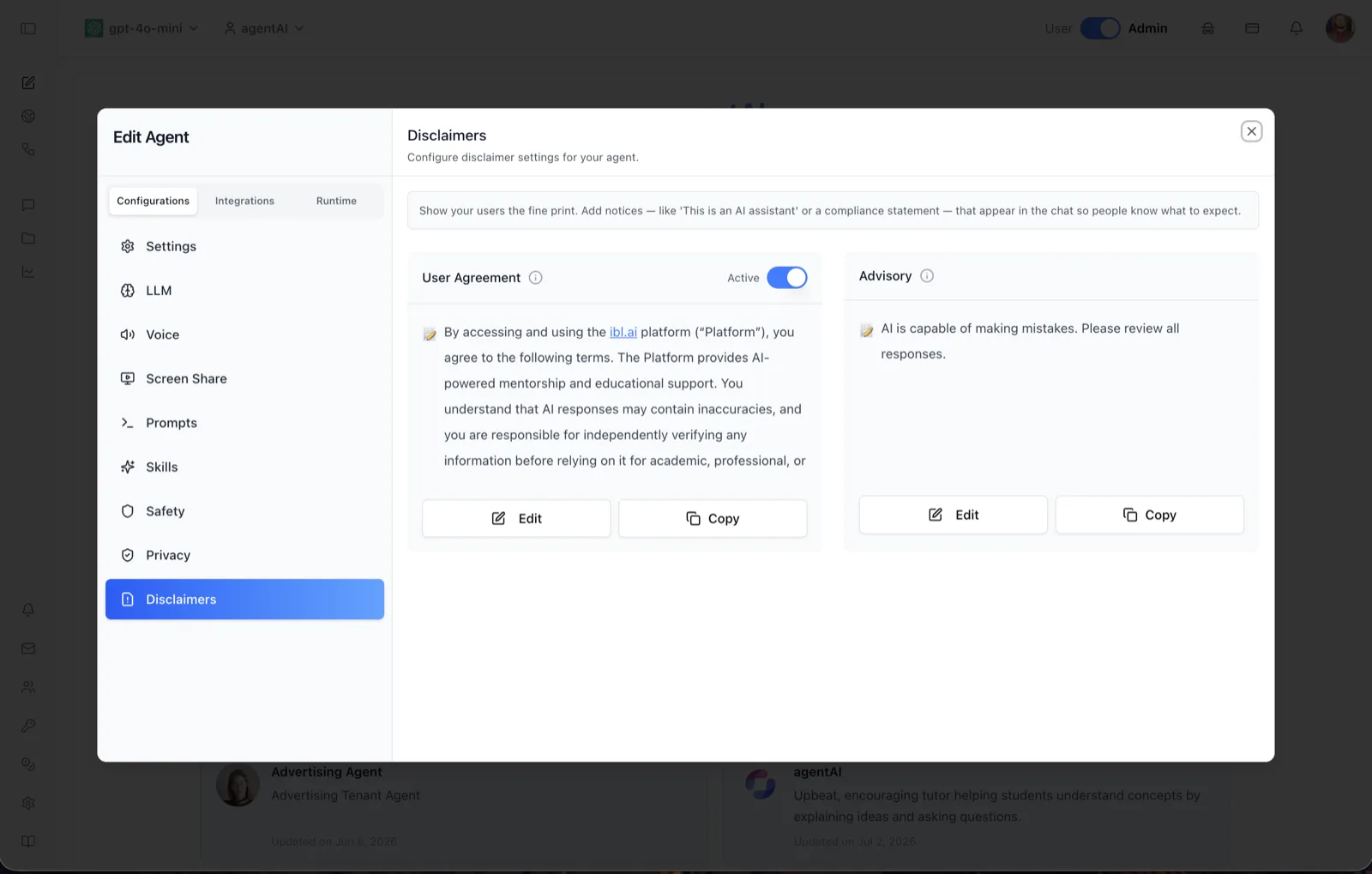This screenshot has height=874, width=1372.
Task: Open the Voice configuration section
Action: pyautogui.click(x=244, y=335)
